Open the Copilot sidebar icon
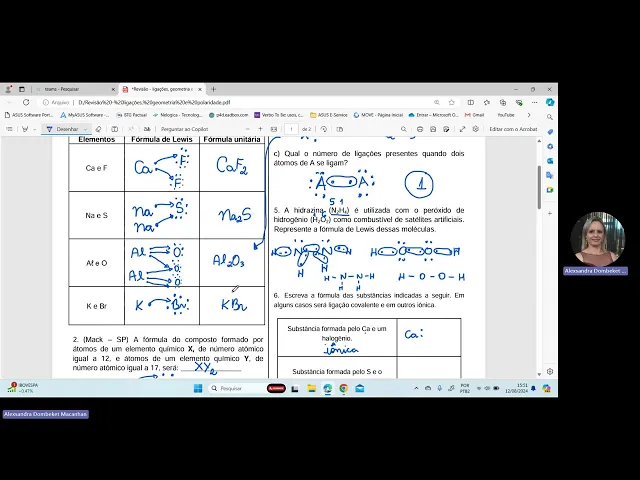This screenshot has width=640, height=480. click(550, 102)
